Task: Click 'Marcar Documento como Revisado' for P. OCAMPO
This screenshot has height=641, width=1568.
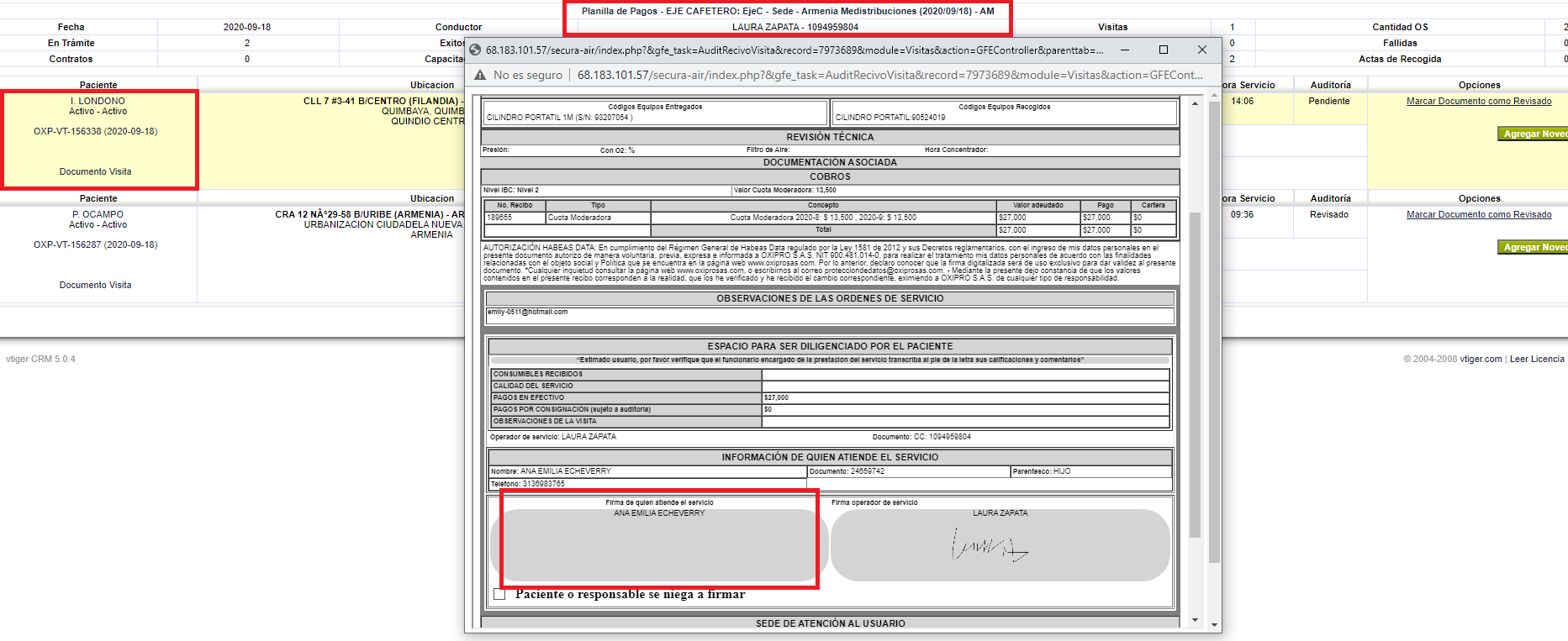Action: pos(1479,214)
